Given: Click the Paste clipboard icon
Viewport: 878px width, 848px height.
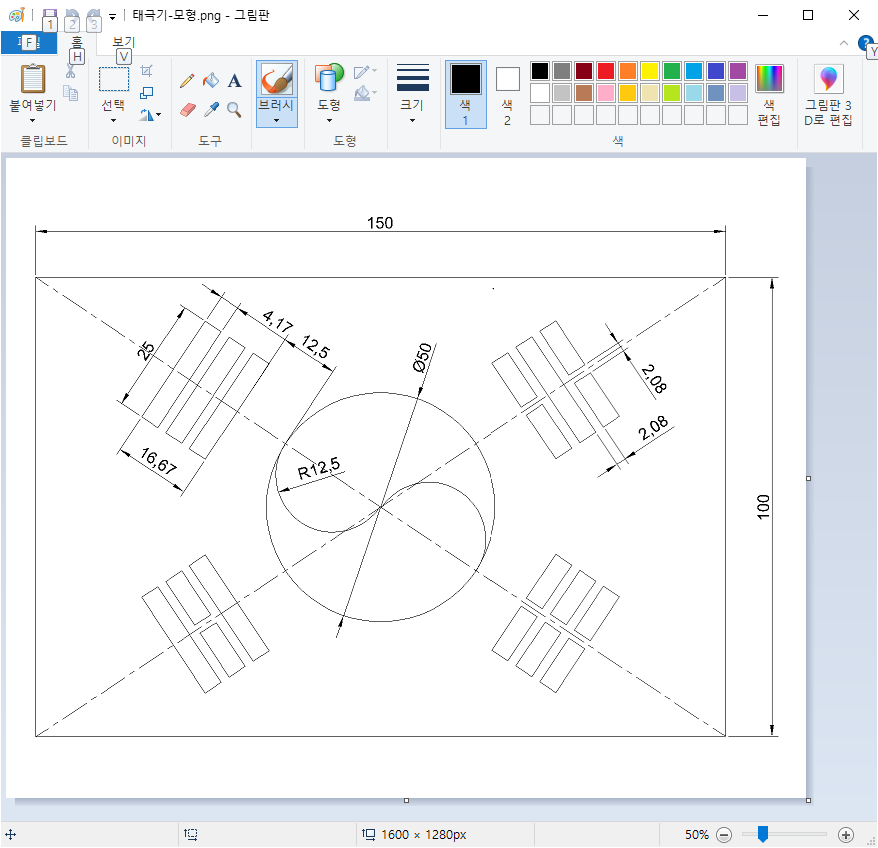Looking at the screenshot, I should [32, 79].
